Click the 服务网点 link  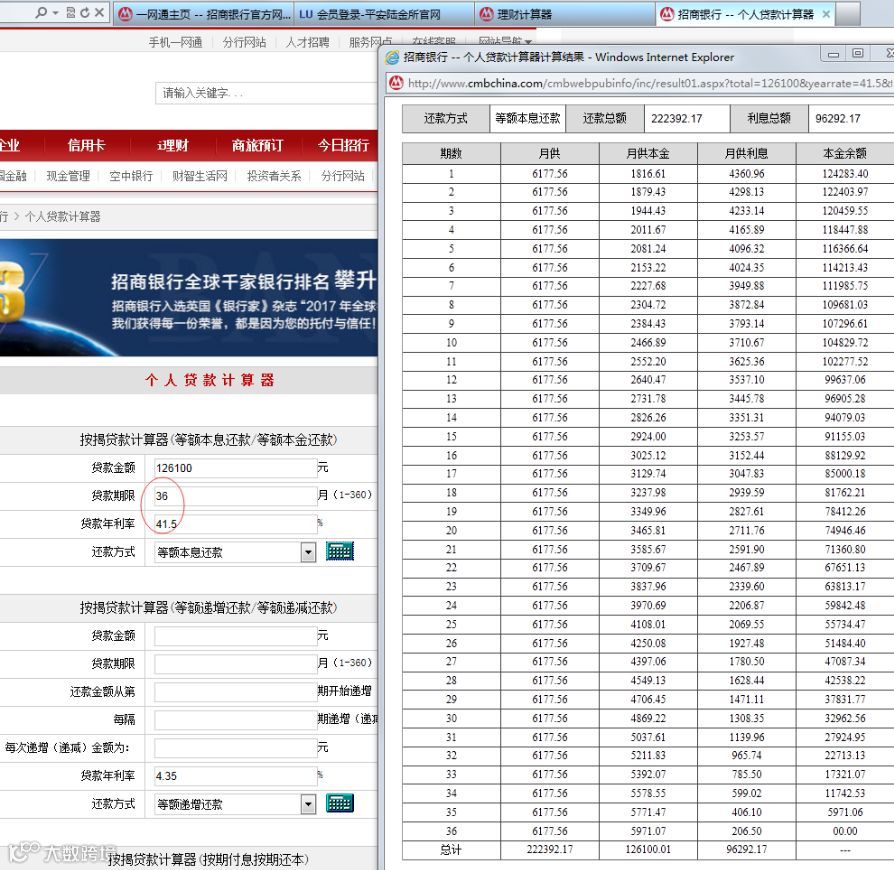coord(371,42)
